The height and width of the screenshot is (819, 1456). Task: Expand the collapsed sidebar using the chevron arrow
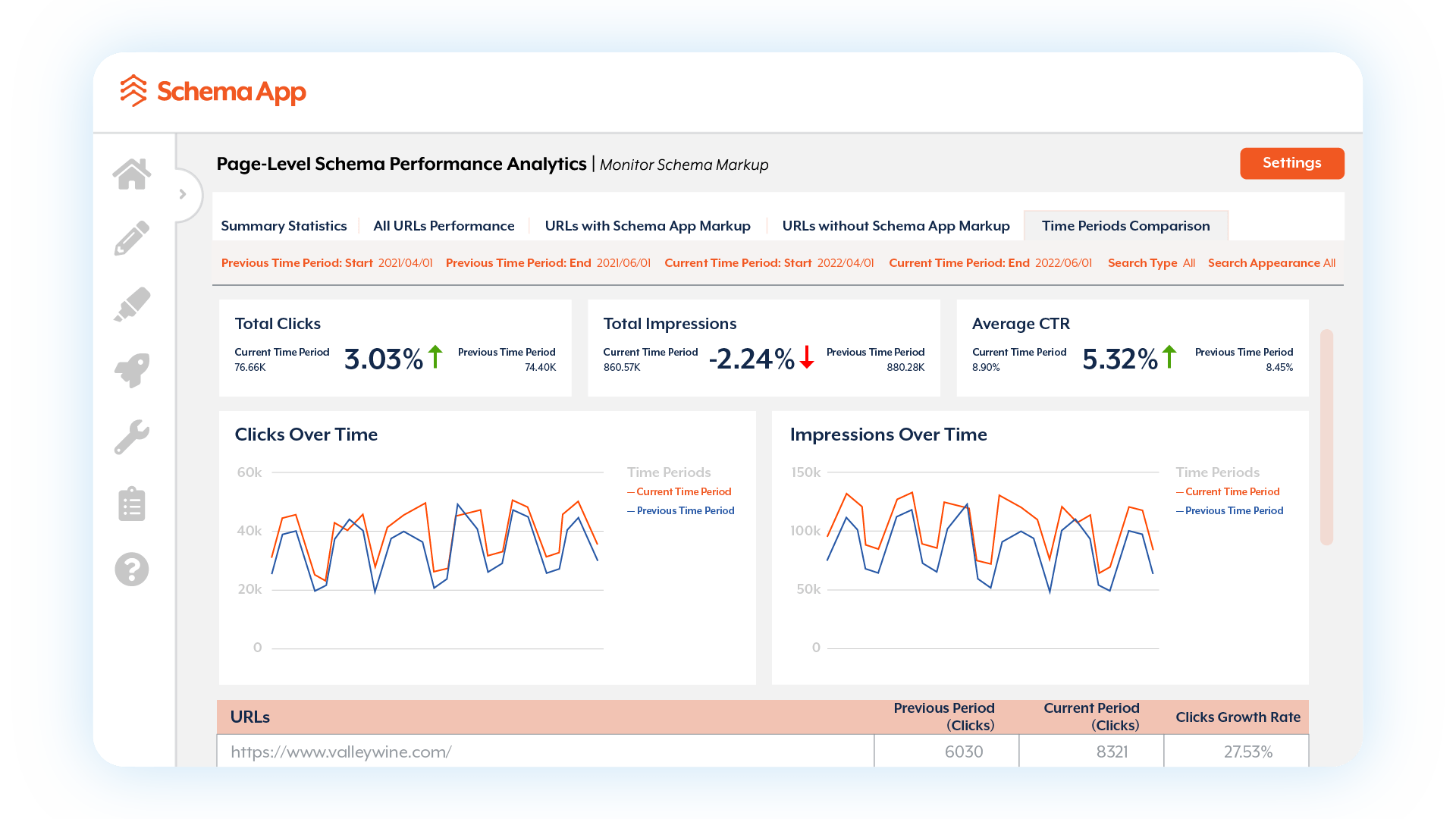pos(183,194)
